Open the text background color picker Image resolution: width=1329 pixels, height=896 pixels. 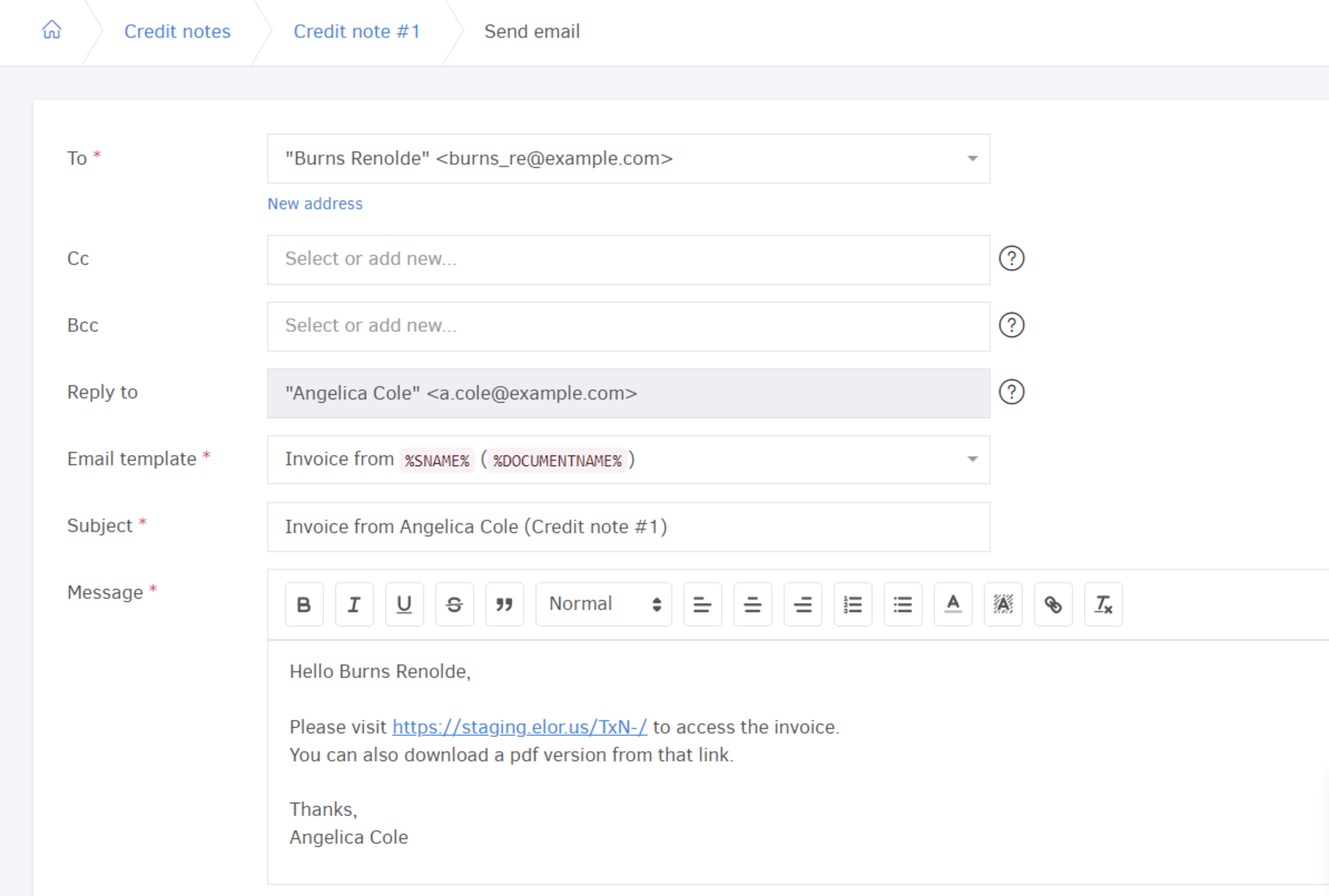[1003, 604]
